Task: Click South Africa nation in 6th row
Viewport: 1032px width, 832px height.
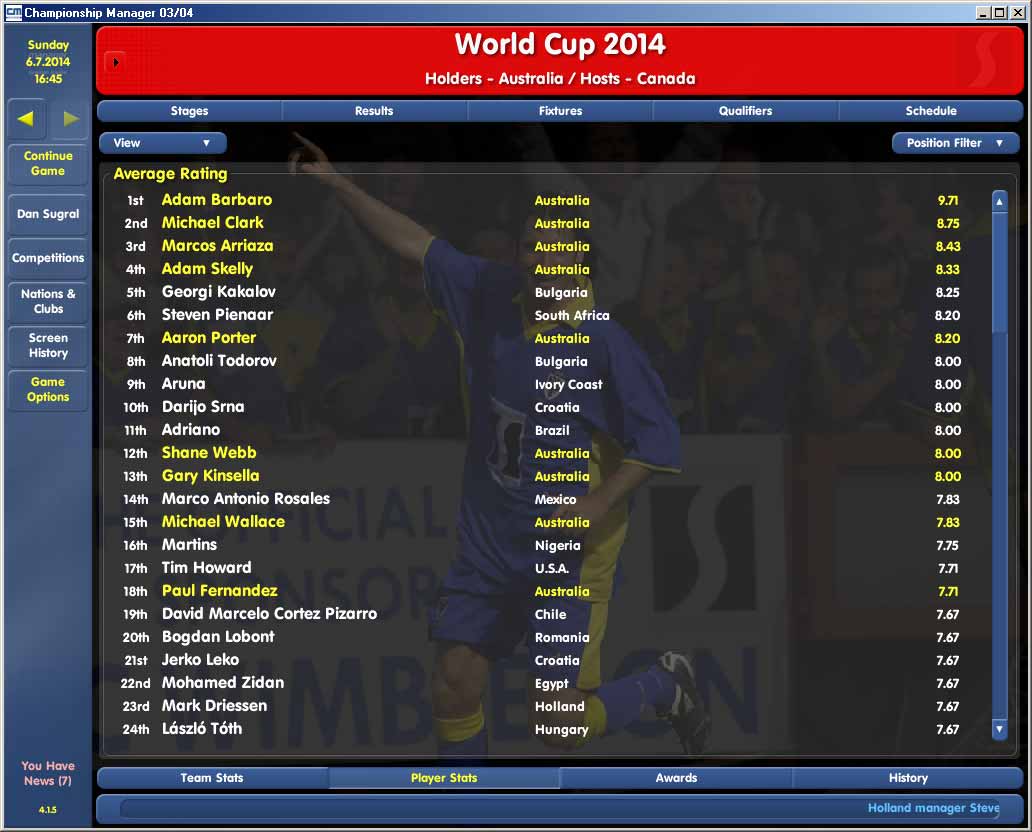Action: click(x=572, y=315)
